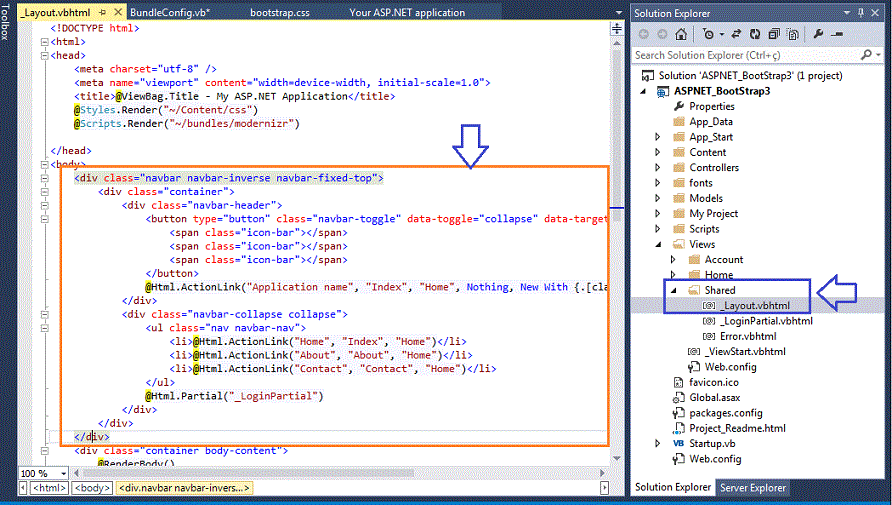
Task: Click the Solution node icon
Action: click(647, 76)
